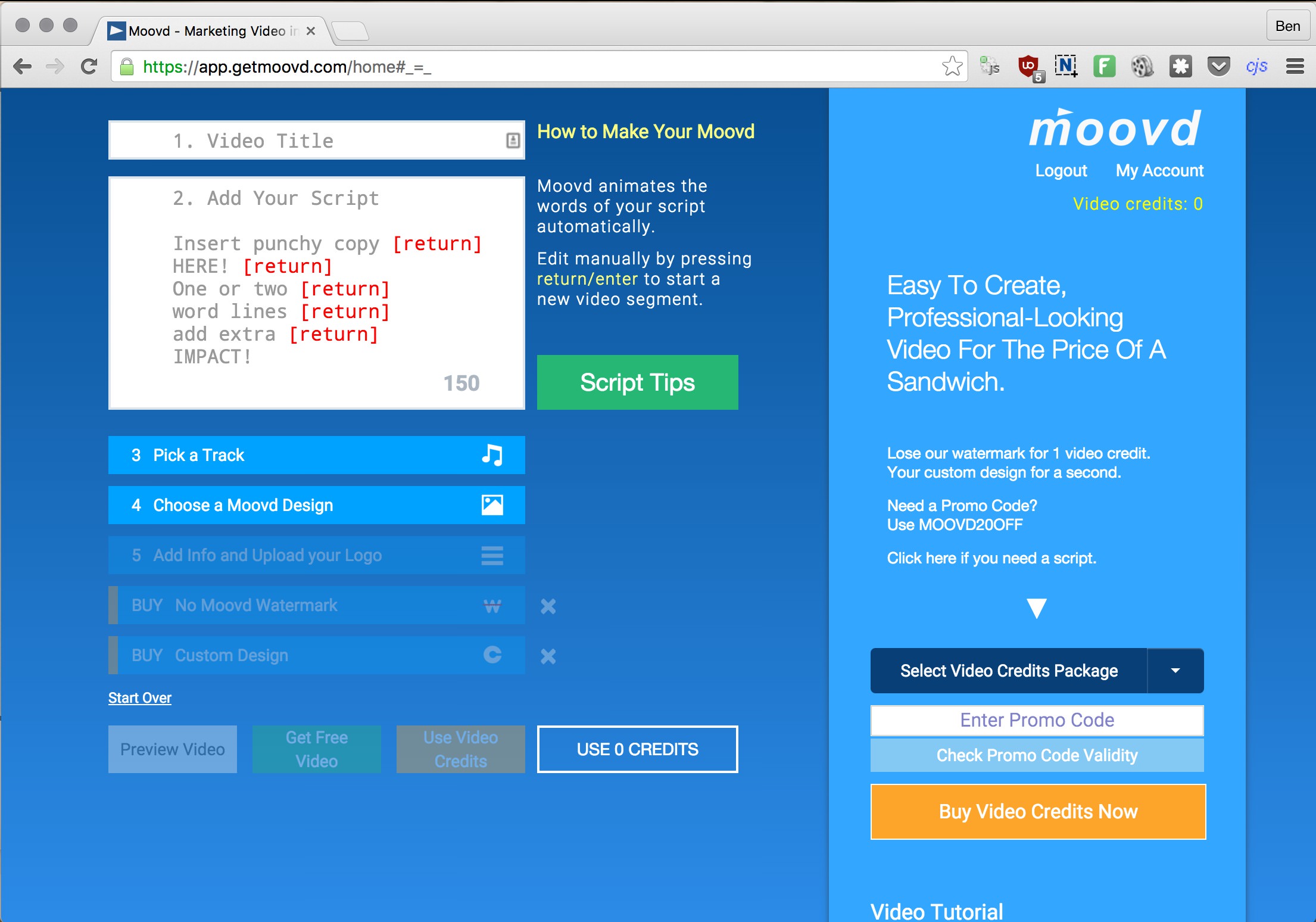Screen dimensions: 1316x922
Task: Toggle the BUY Custom Design option
Action: coord(316,655)
